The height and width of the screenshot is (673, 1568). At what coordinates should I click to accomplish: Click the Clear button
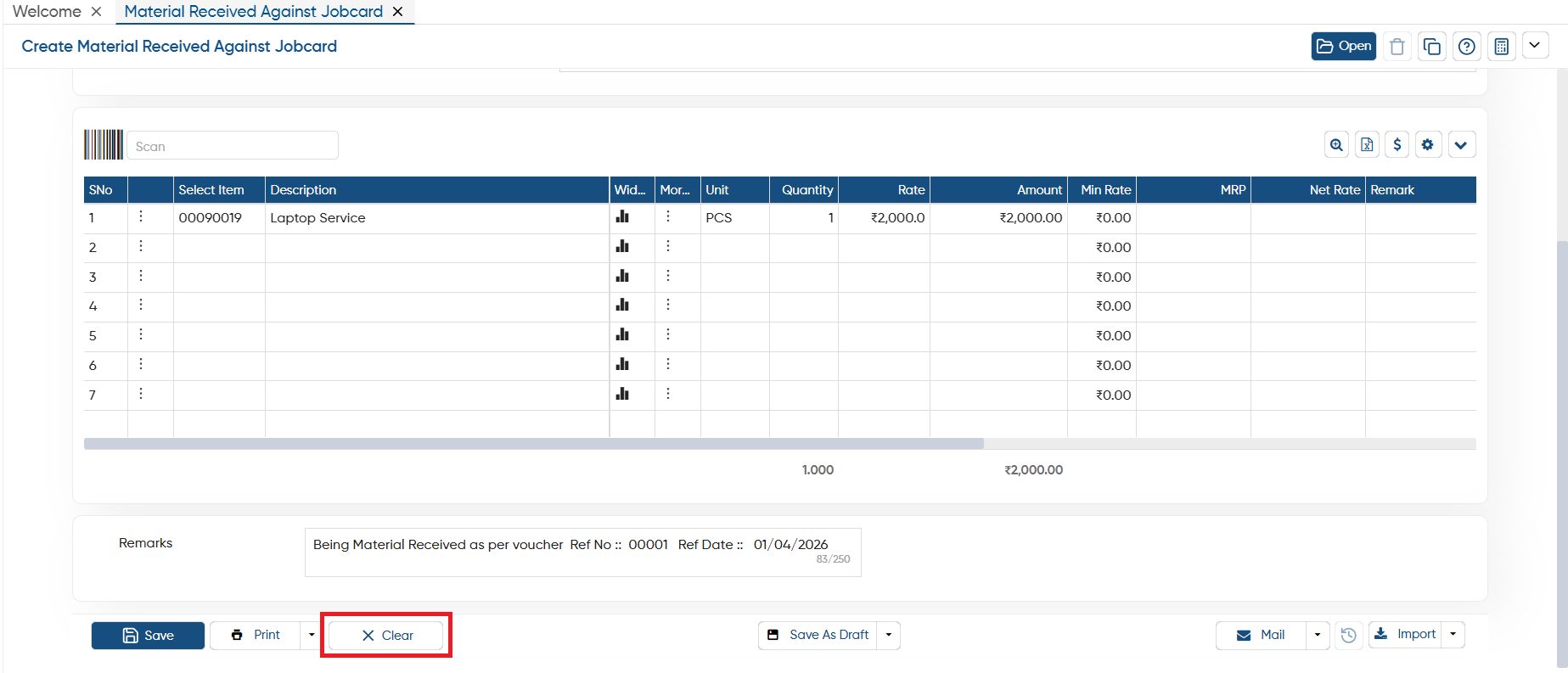pos(386,636)
